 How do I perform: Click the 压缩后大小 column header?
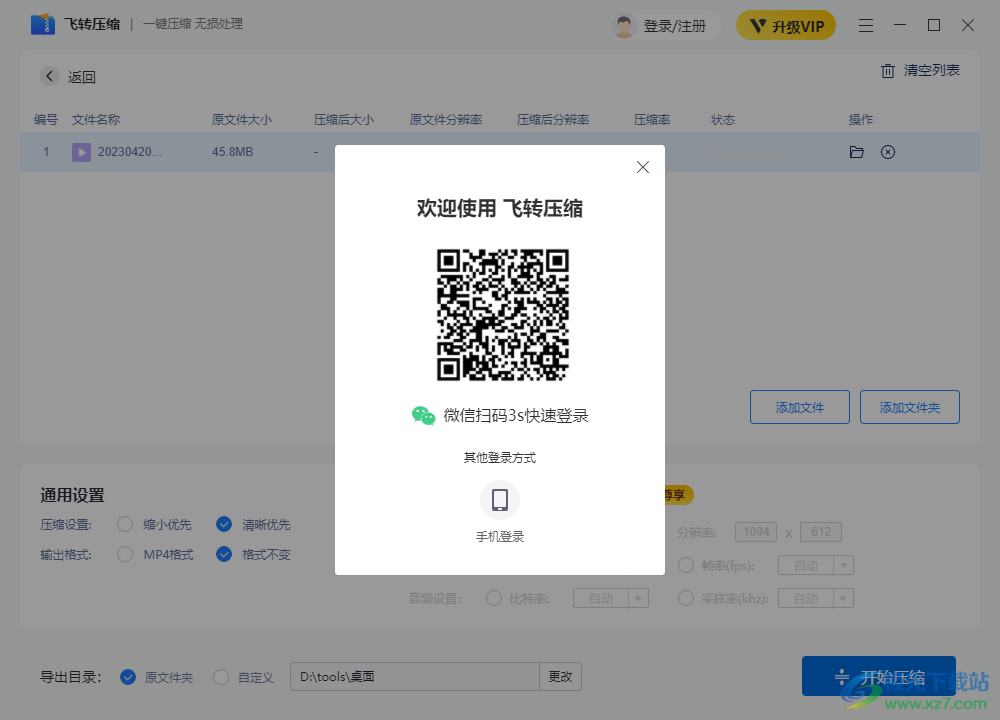[x=344, y=120]
